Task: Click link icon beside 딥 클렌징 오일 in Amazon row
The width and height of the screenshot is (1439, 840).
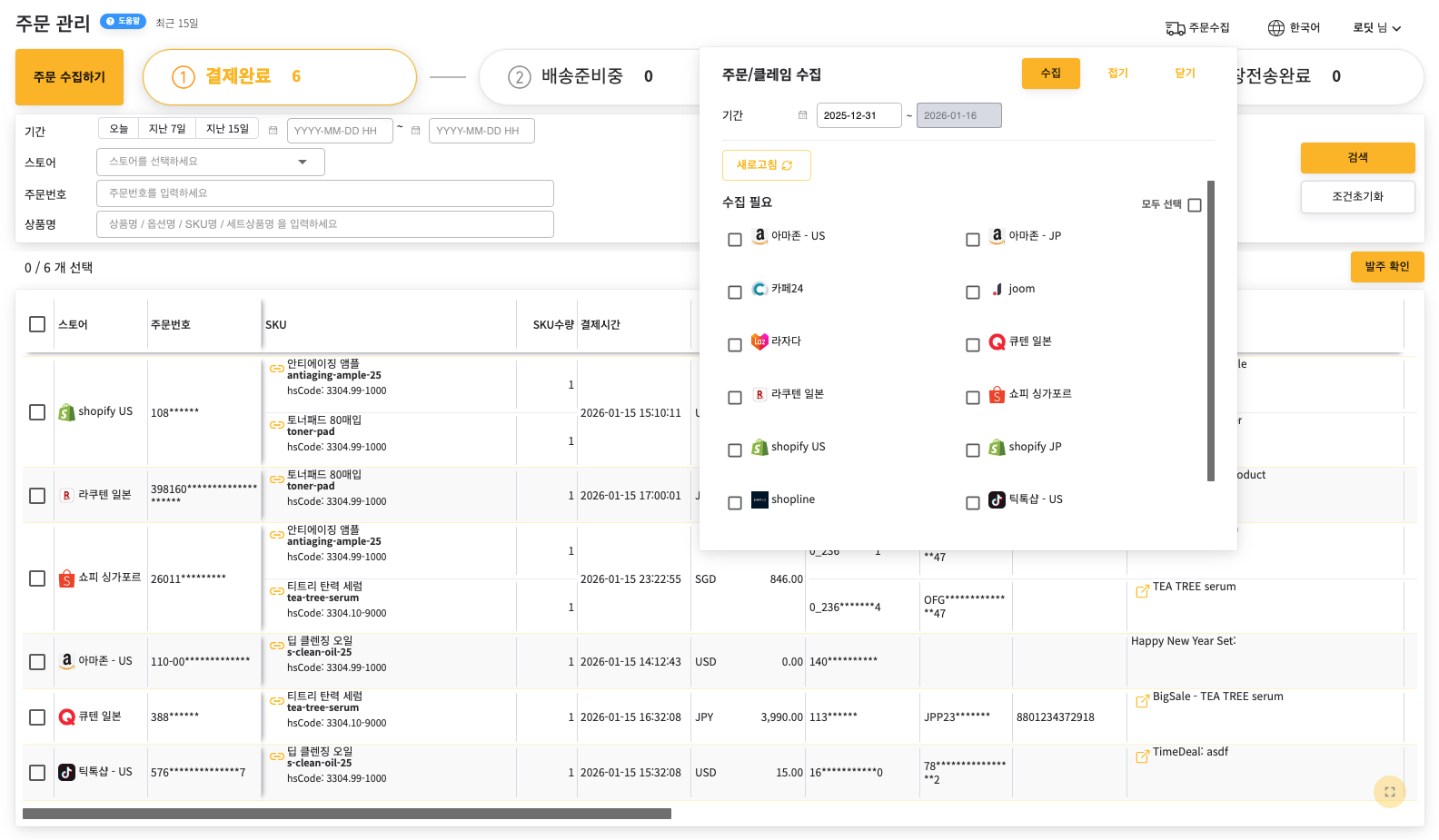Action: [277, 646]
